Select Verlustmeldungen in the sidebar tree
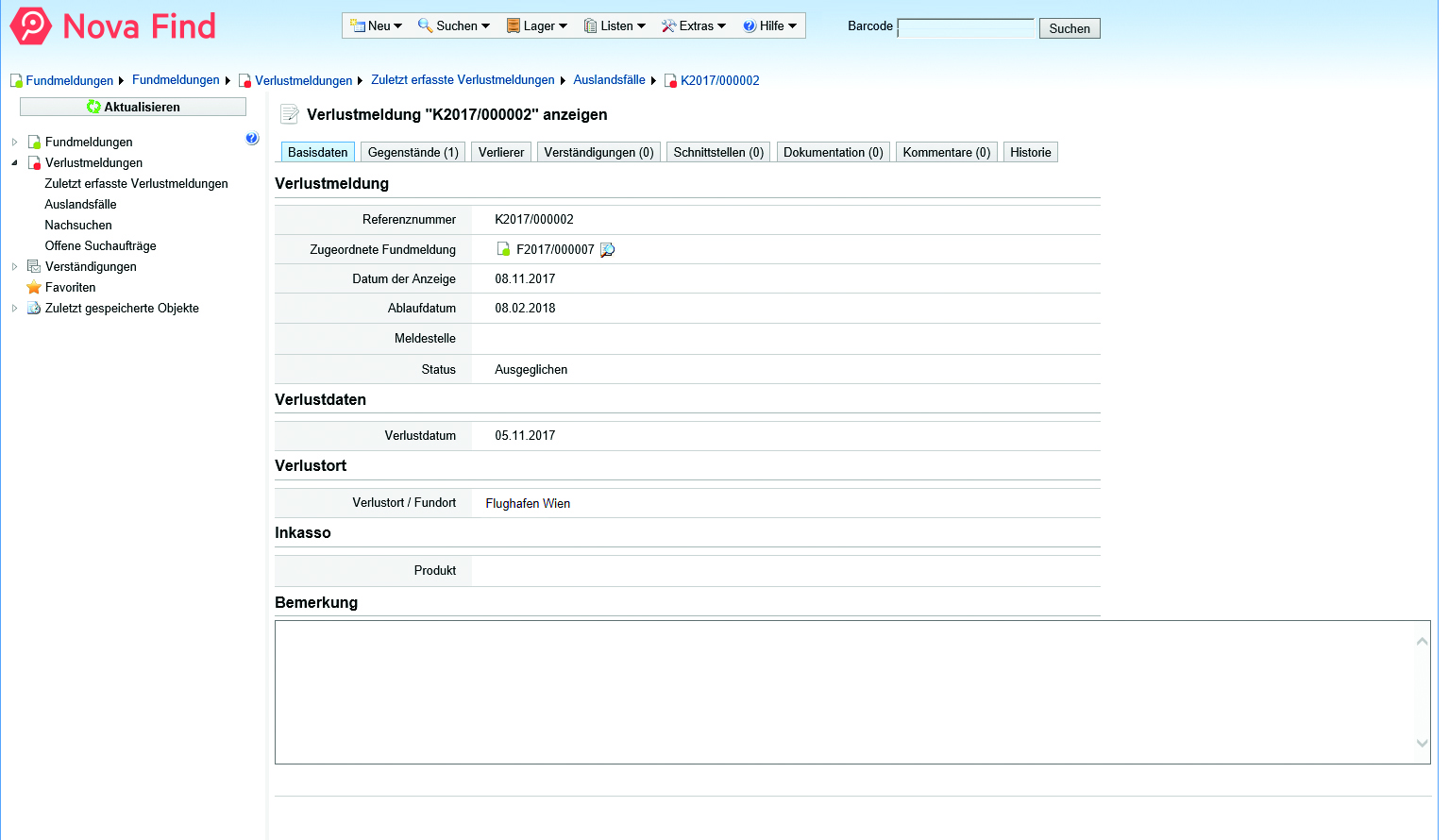Screen dimensions: 1449x840 coord(93,162)
